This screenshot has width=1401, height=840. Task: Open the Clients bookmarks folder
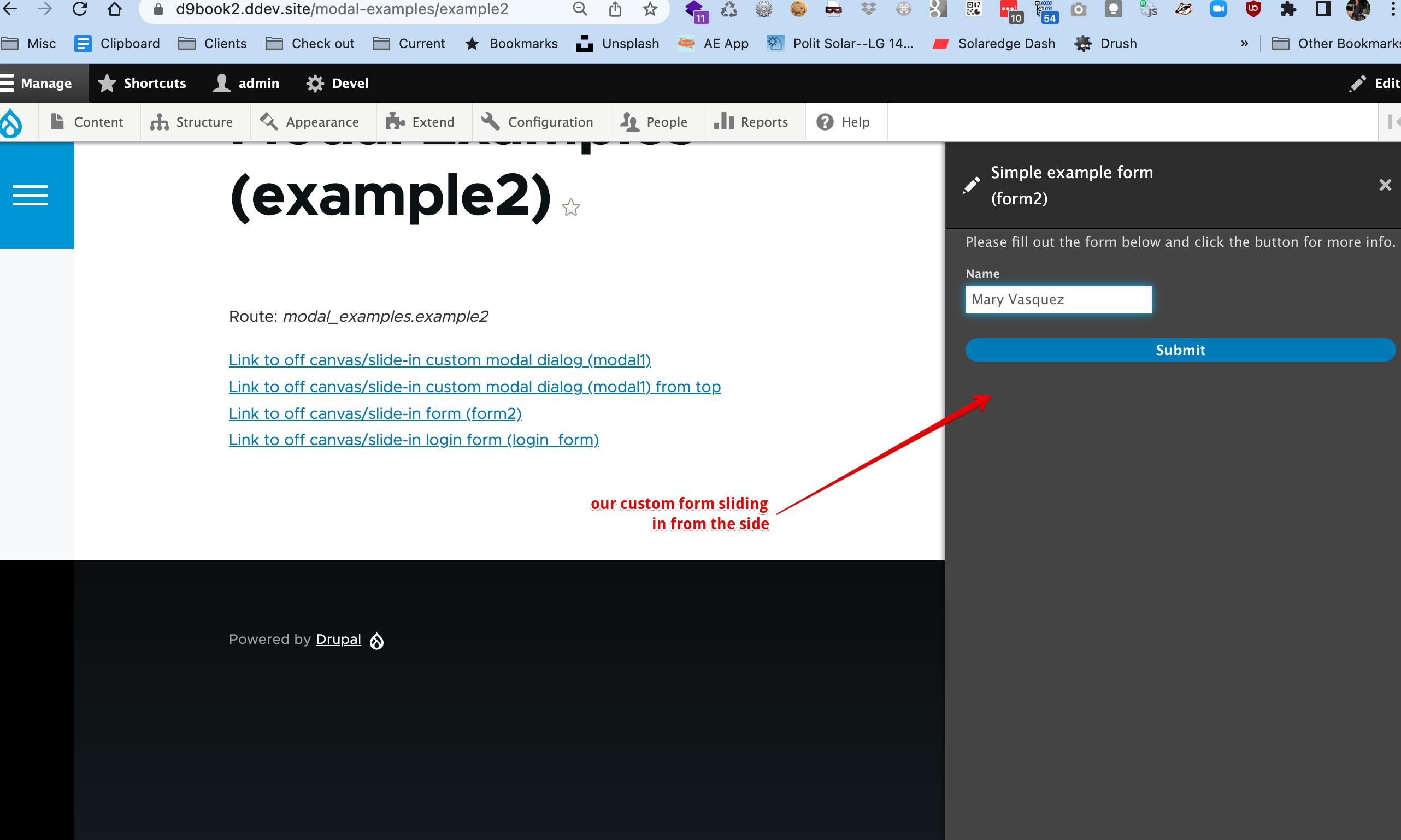(213, 44)
